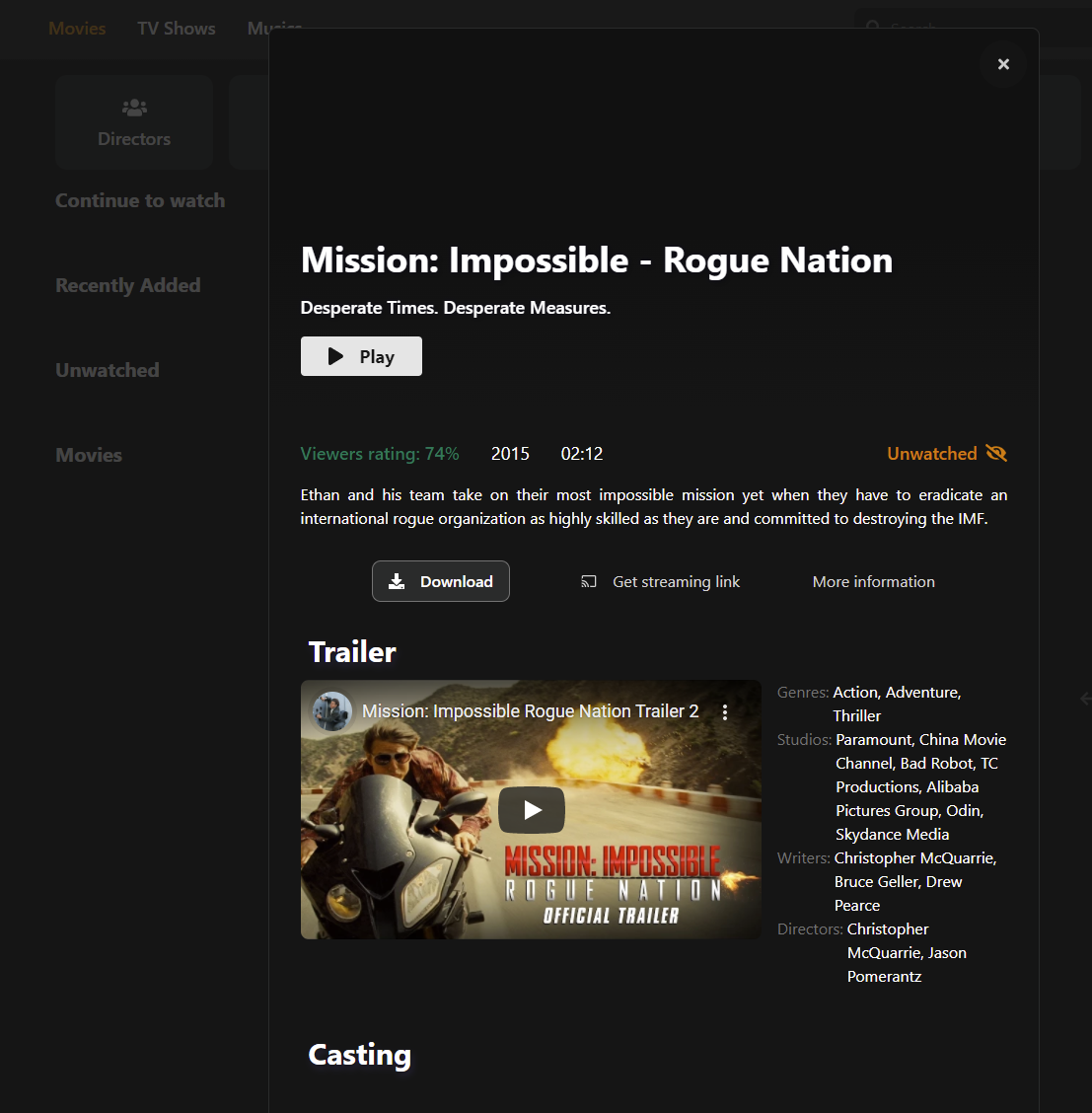This screenshot has height=1113, width=1092.
Task: Click the runtime 02:12
Action: click(x=582, y=454)
